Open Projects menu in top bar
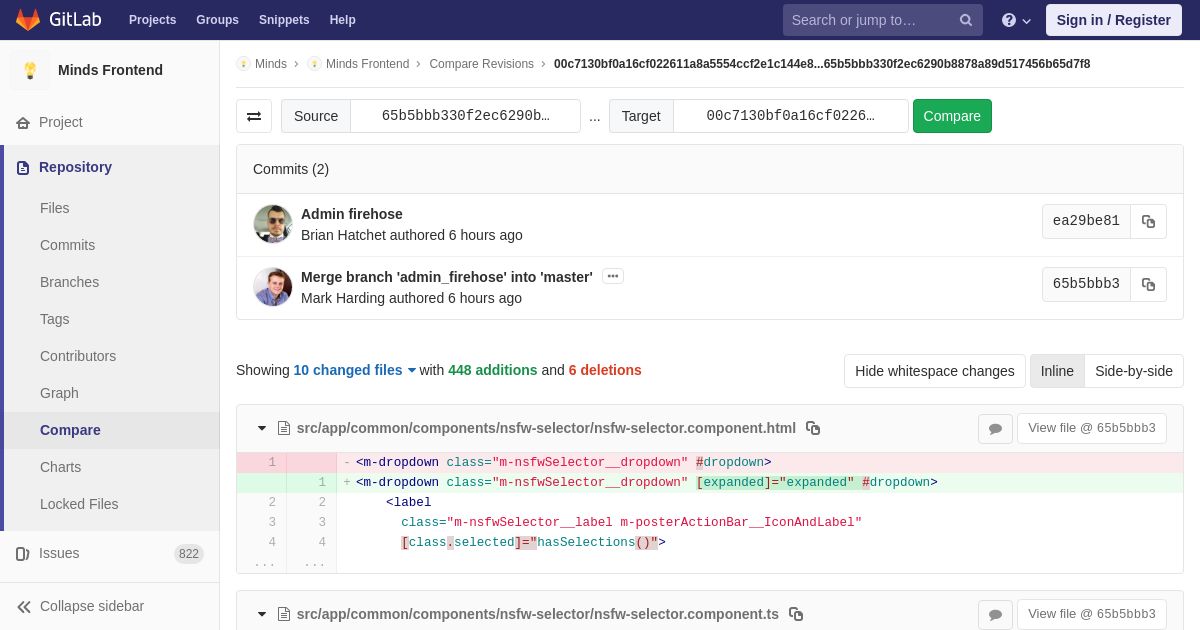Viewport: 1200px width, 630px height. click(152, 20)
